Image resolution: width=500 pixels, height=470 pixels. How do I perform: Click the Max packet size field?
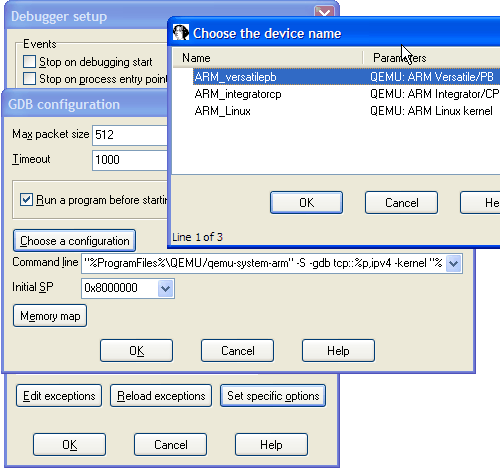point(130,135)
